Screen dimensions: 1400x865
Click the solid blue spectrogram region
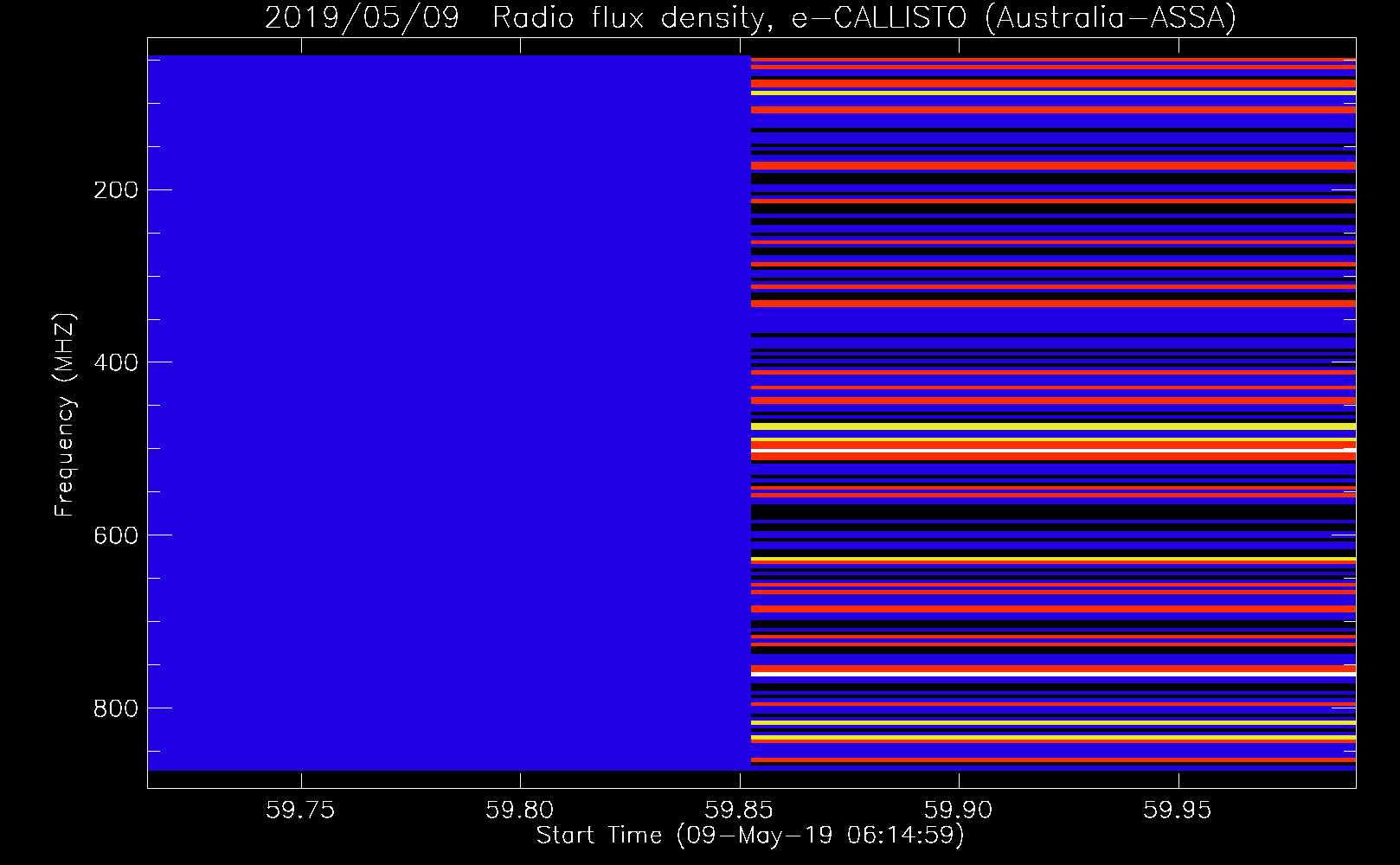[449, 413]
